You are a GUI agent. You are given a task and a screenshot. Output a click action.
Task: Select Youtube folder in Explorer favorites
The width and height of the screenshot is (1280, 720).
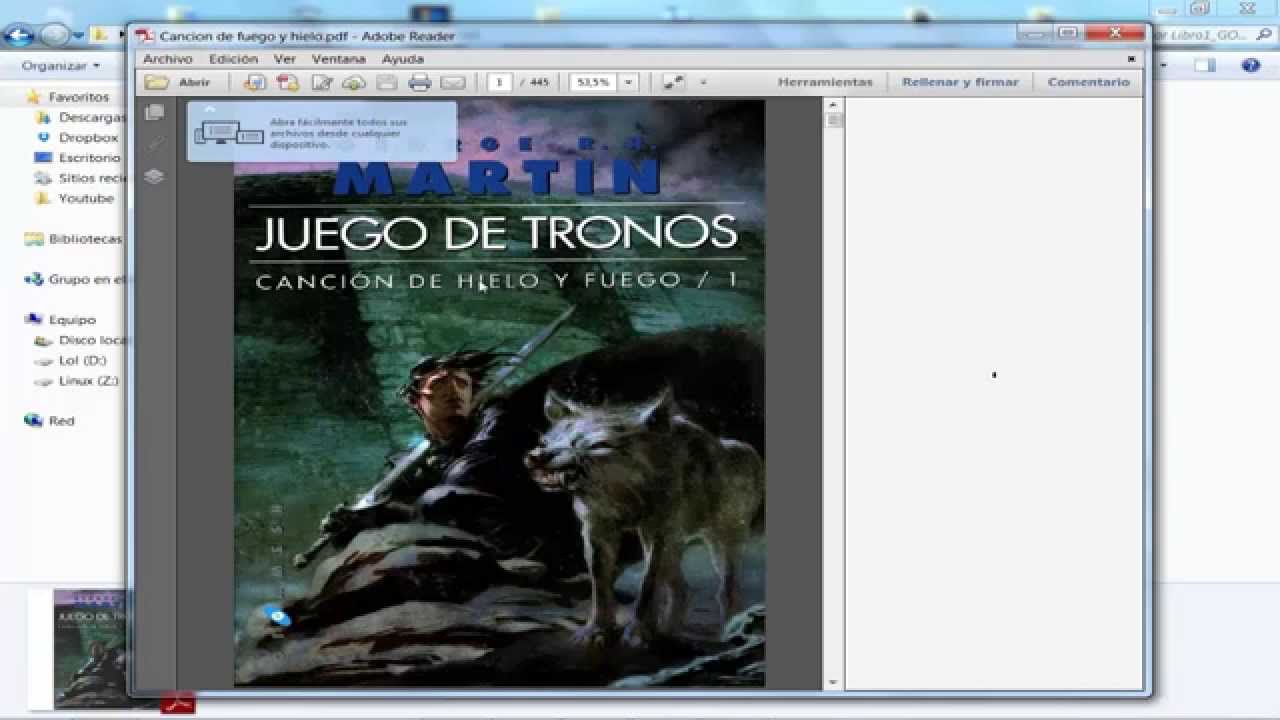(86, 198)
